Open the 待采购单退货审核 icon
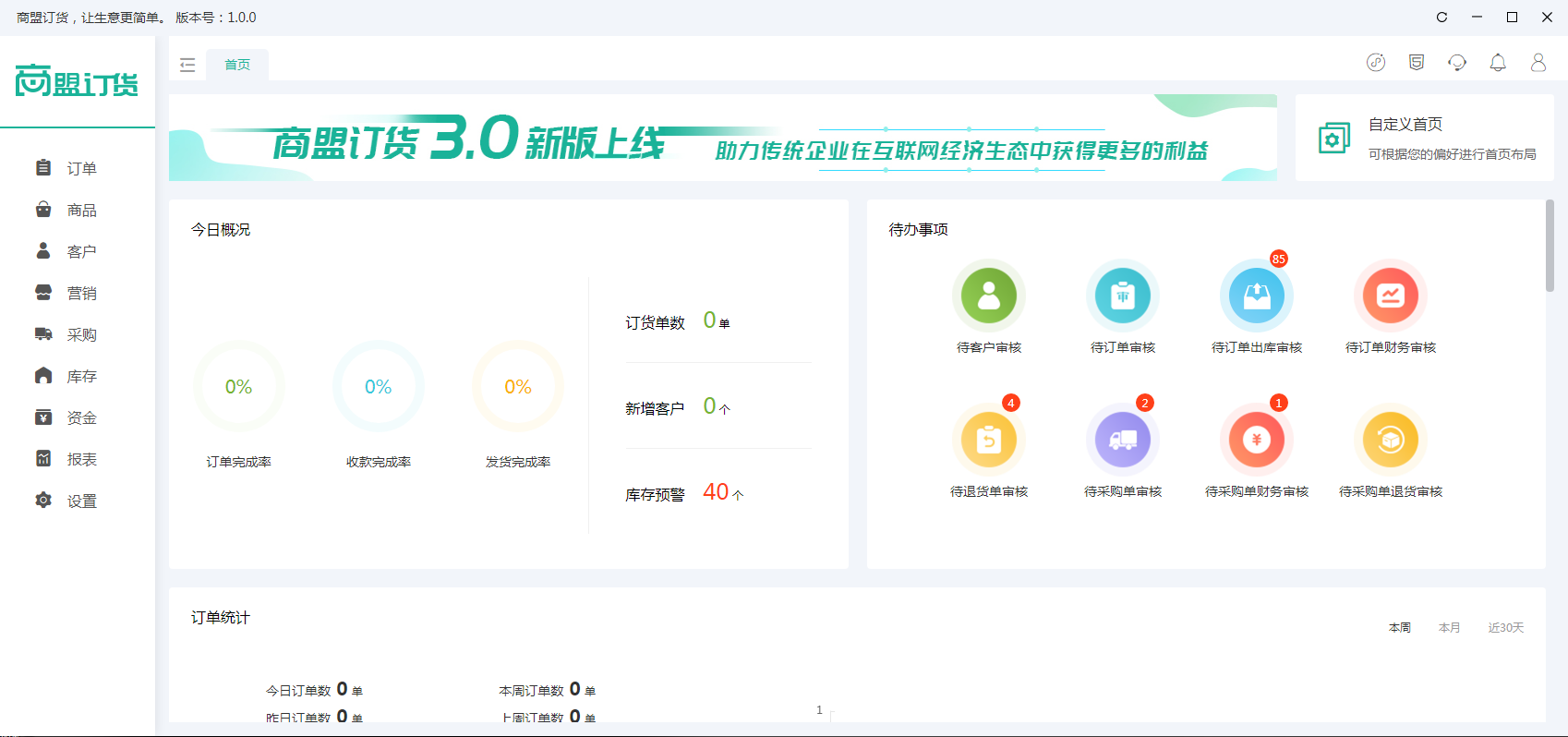 [x=1390, y=440]
